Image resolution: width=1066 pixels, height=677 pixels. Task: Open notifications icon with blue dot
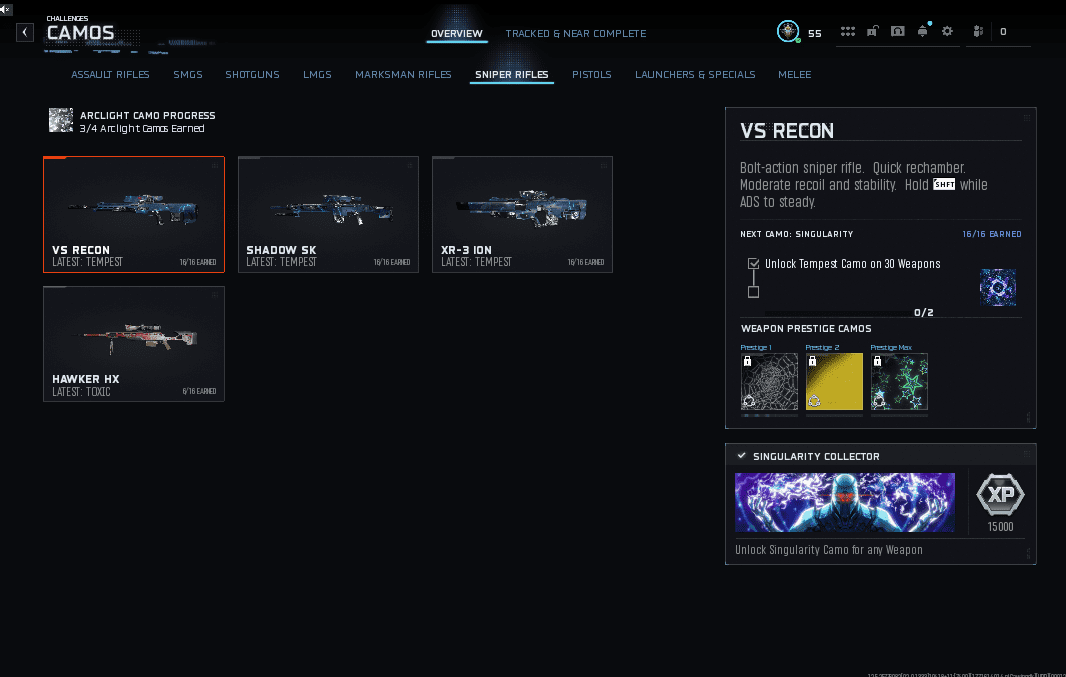tap(922, 32)
